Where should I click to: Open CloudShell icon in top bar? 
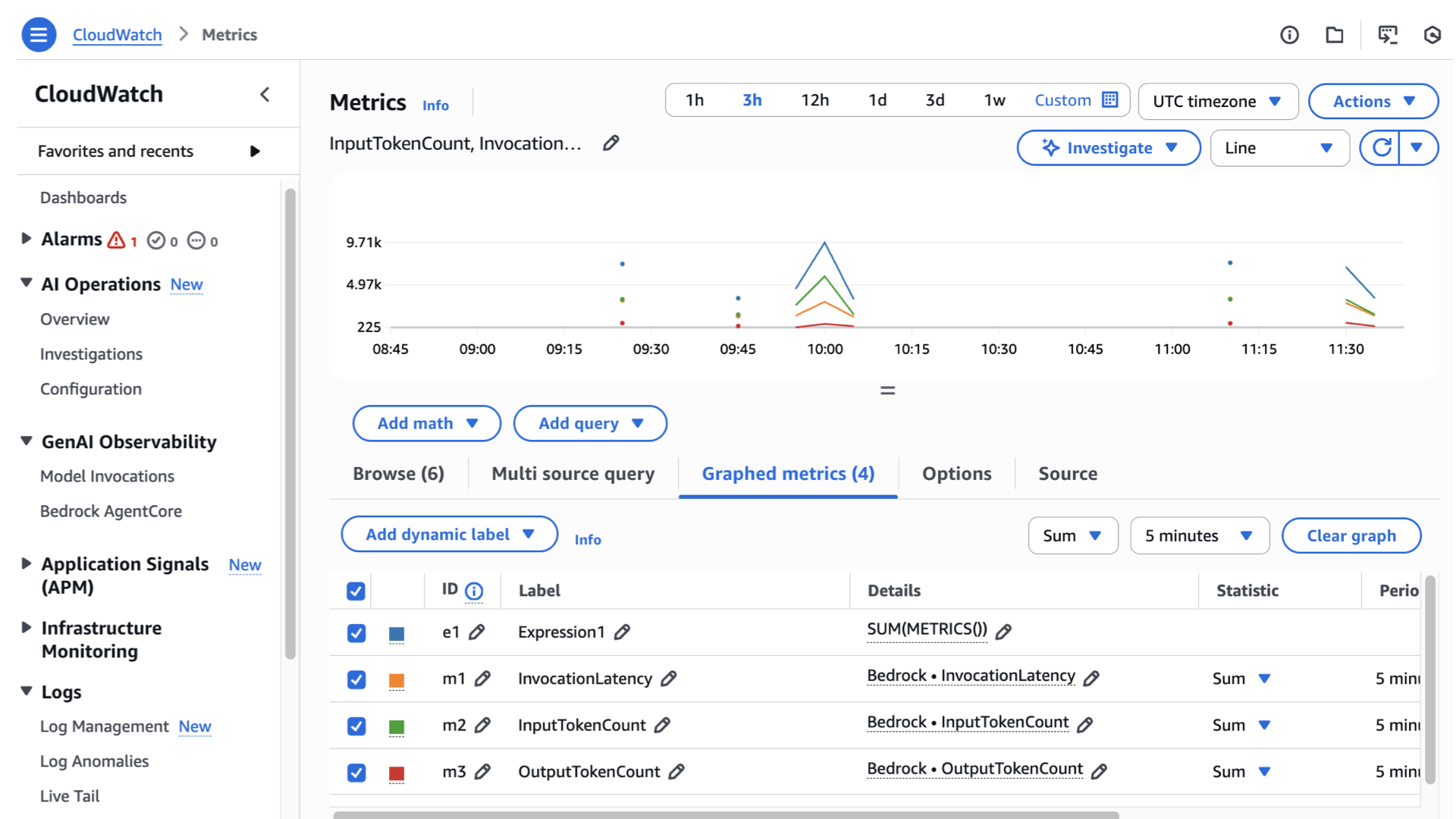coord(1387,35)
